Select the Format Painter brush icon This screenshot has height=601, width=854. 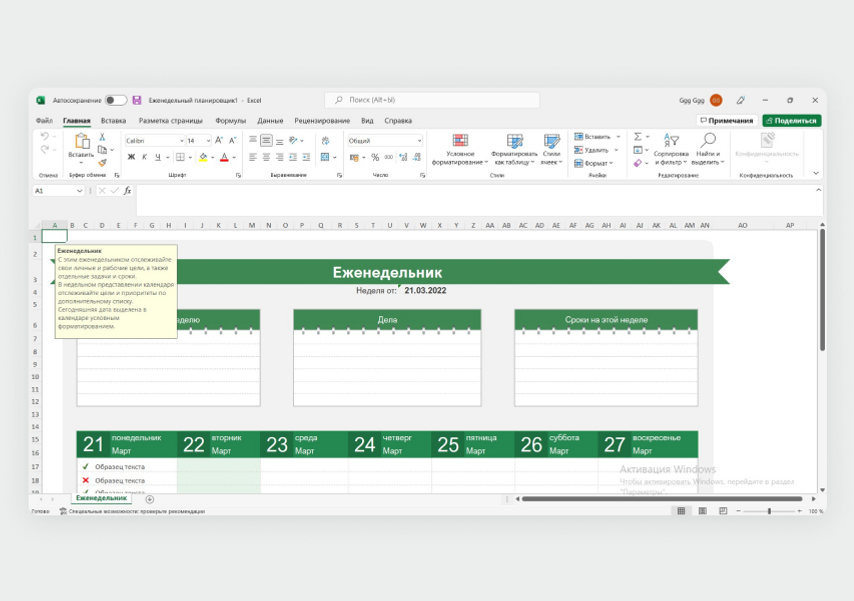(x=102, y=162)
